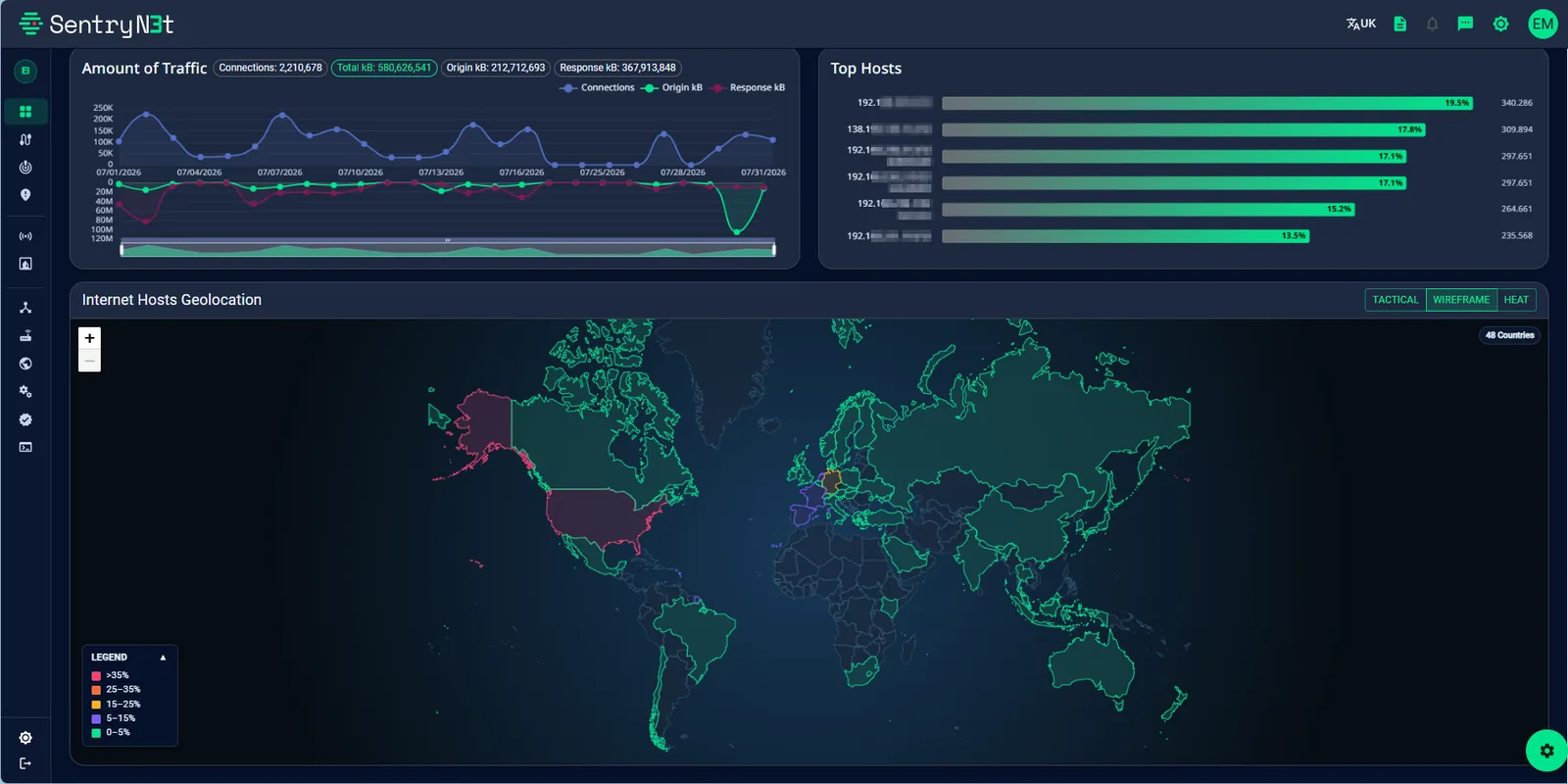Click the host value 235.568

click(1516, 235)
